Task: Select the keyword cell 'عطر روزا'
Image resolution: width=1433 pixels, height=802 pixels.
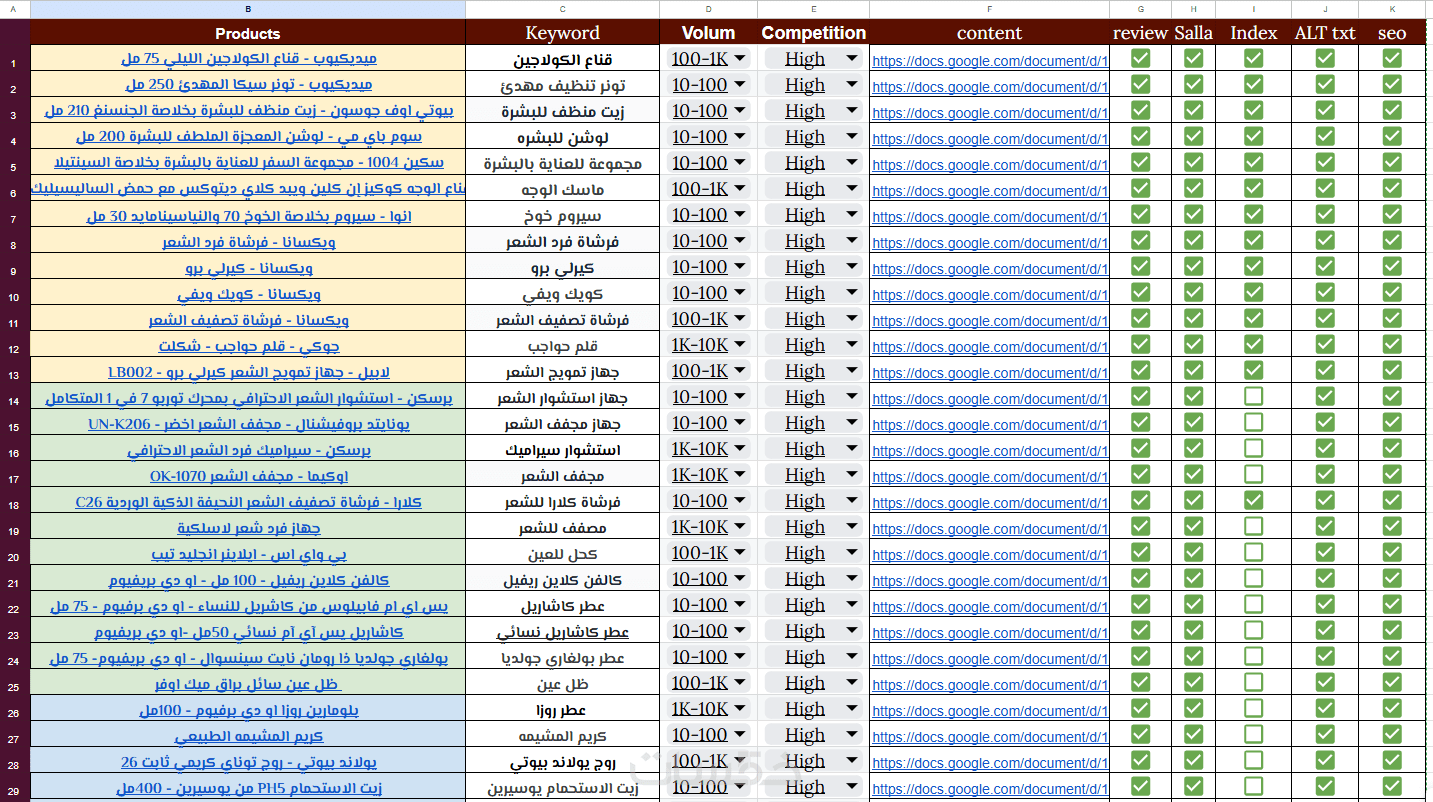Action: (x=562, y=709)
